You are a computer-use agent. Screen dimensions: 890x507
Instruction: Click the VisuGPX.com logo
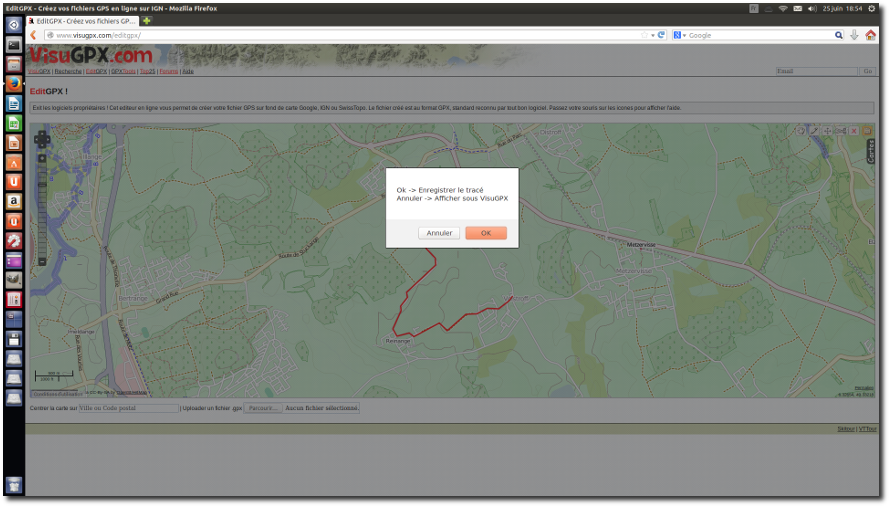pyautogui.click(x=91, y=56)
